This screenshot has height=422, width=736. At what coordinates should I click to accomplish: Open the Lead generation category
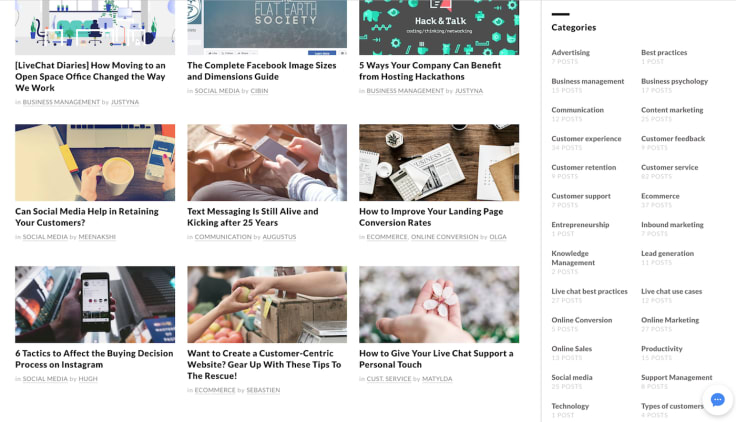click(x=667, y=253)
